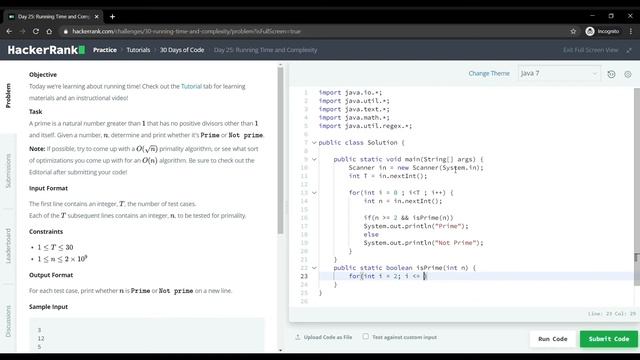Viewport: 640px width, 360px height.
Task: Click 'System.out.println("Not Prime");' line
Action: (x=424, y=243)
